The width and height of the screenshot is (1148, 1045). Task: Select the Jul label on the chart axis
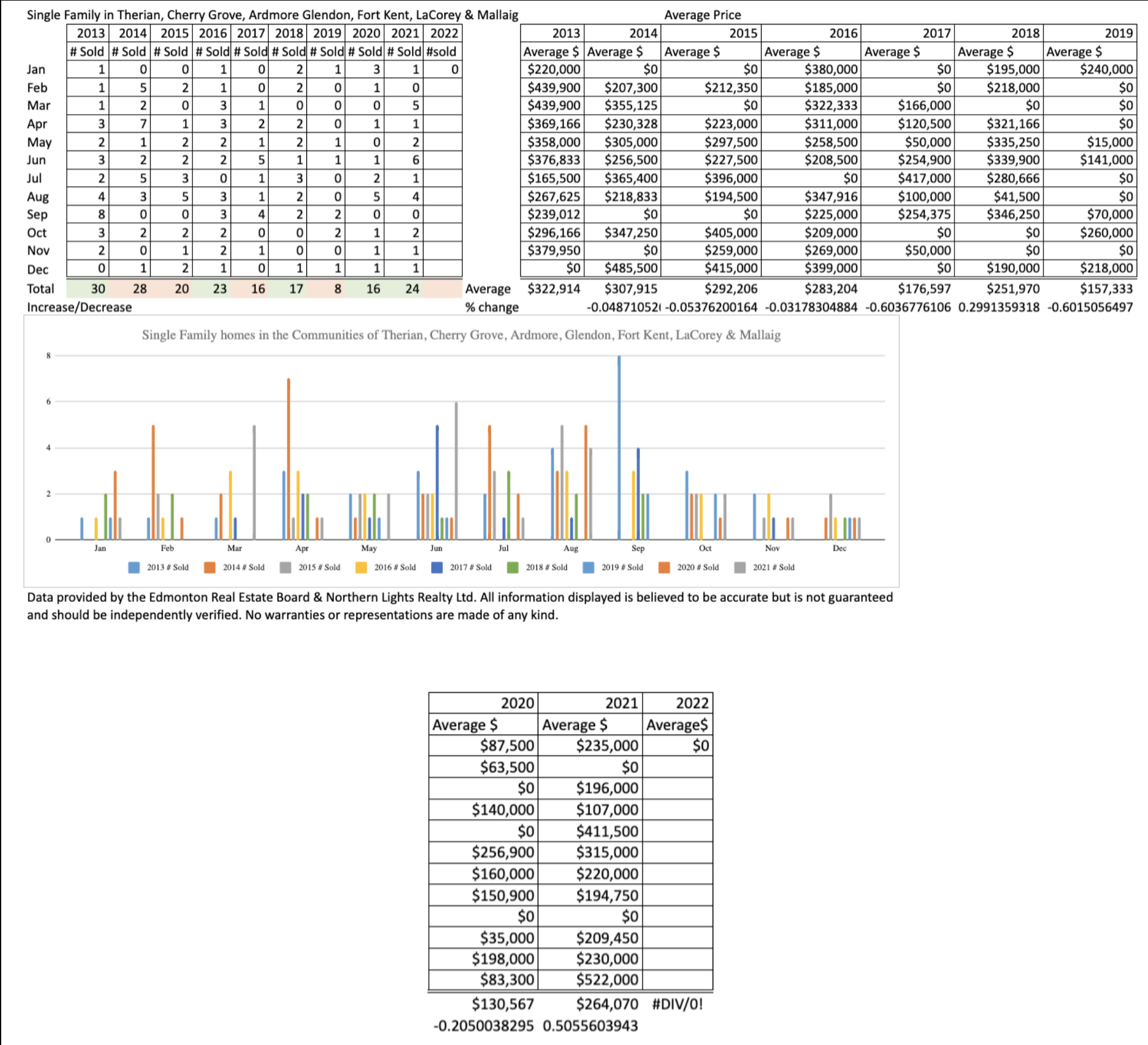tap(504, 548)
